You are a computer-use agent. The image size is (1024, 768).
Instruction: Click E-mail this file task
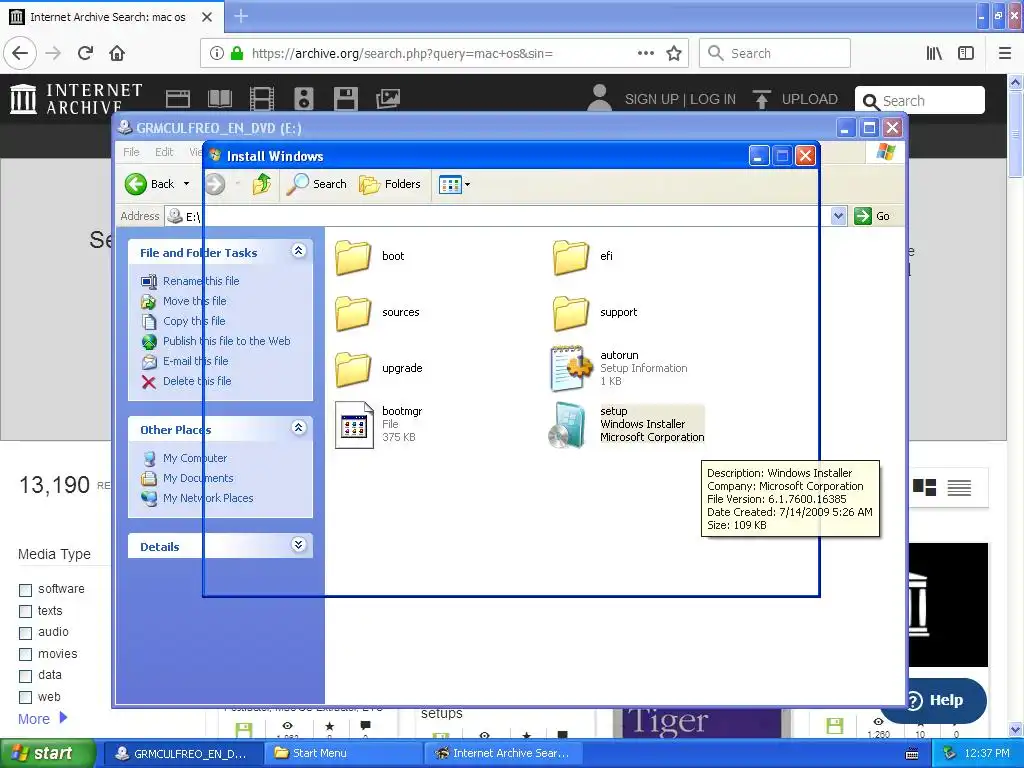195,361
